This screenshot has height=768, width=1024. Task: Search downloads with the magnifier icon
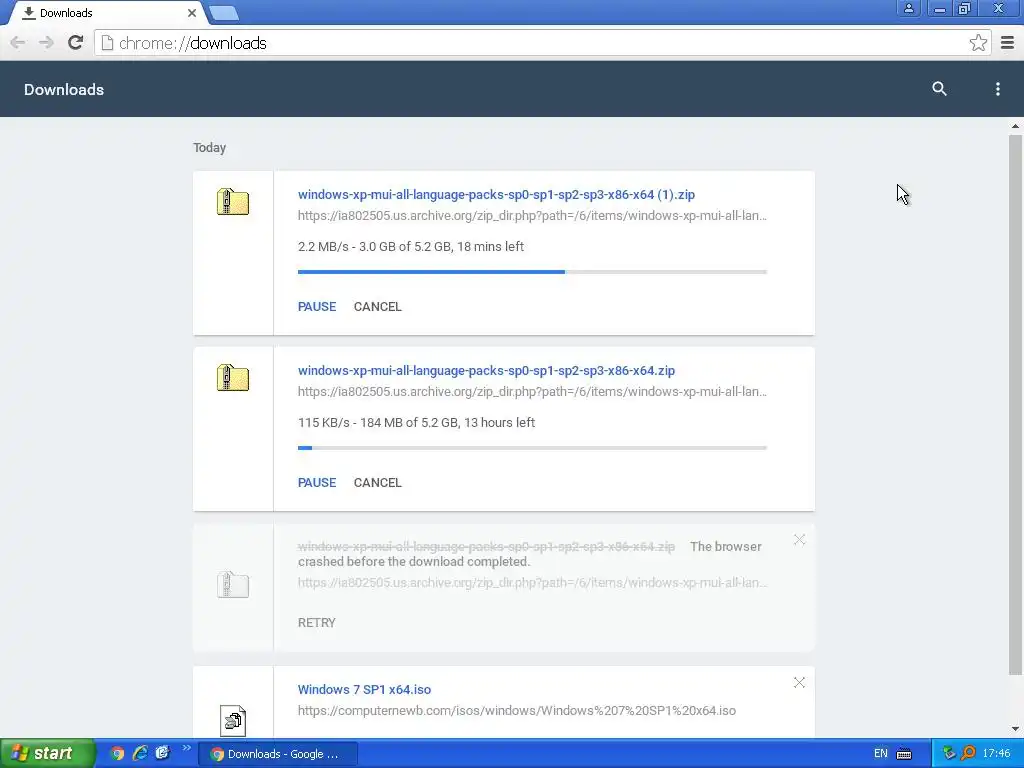click(939, 89)
